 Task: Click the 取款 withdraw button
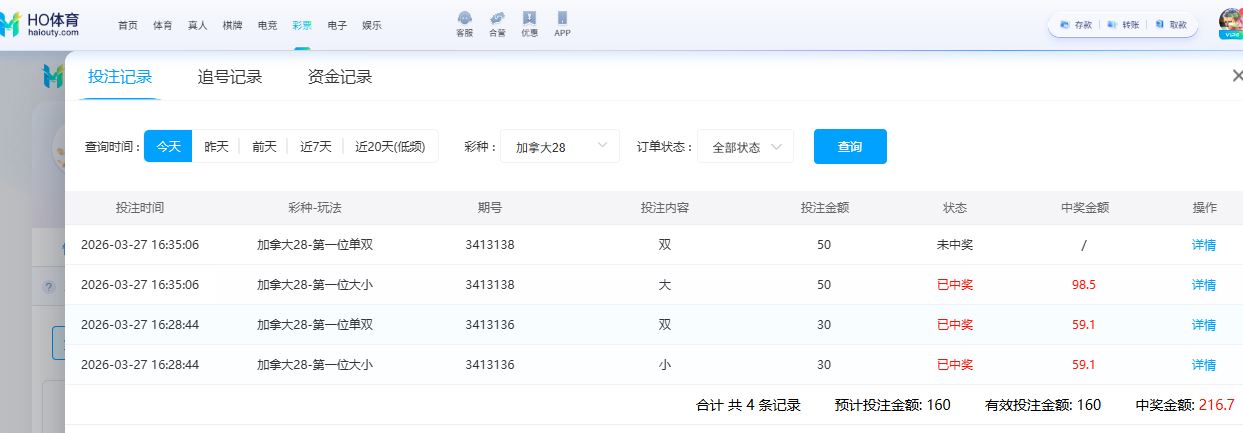coord(1171,25)
